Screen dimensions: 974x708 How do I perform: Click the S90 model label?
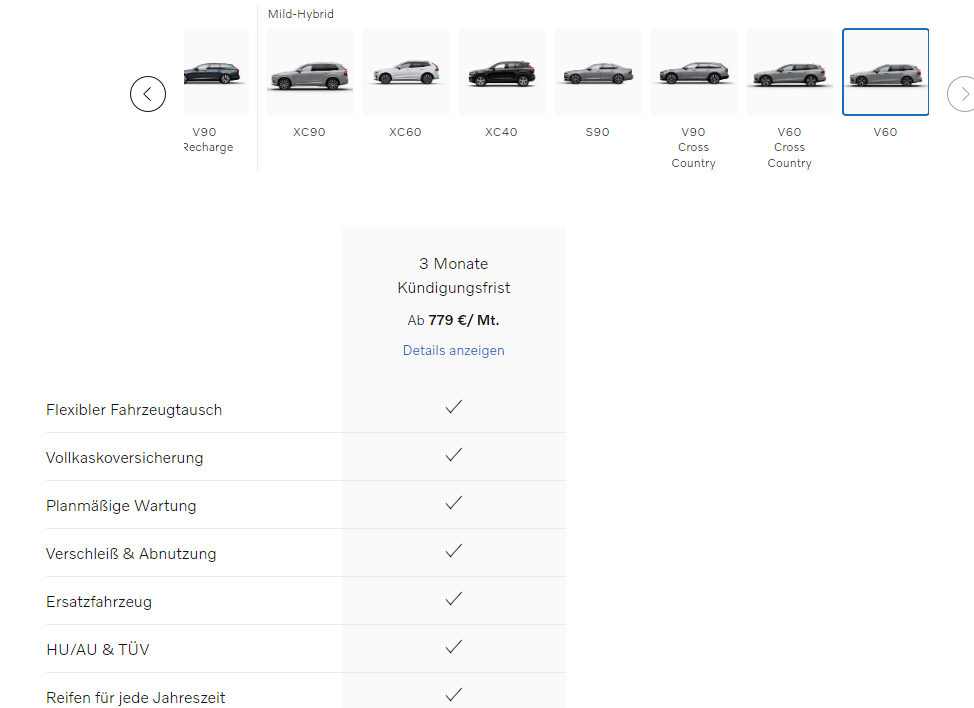pos(598,132)
